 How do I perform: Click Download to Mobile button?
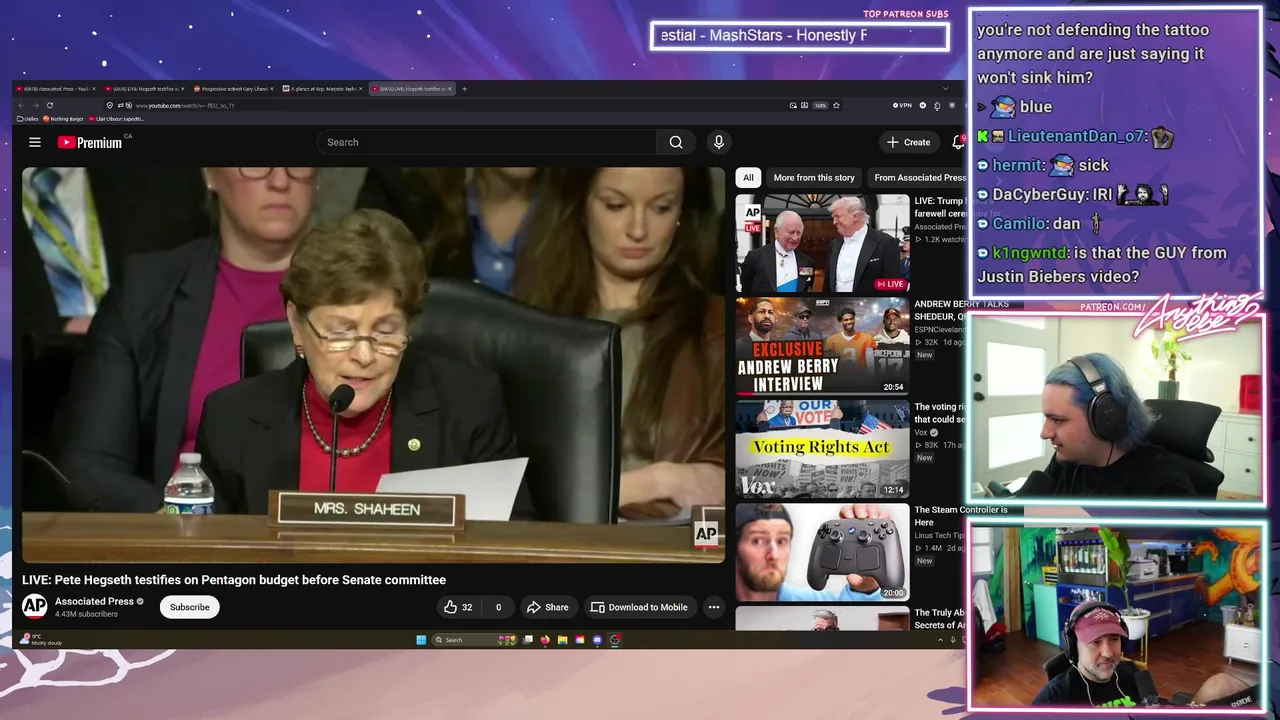tap(639, 607)
